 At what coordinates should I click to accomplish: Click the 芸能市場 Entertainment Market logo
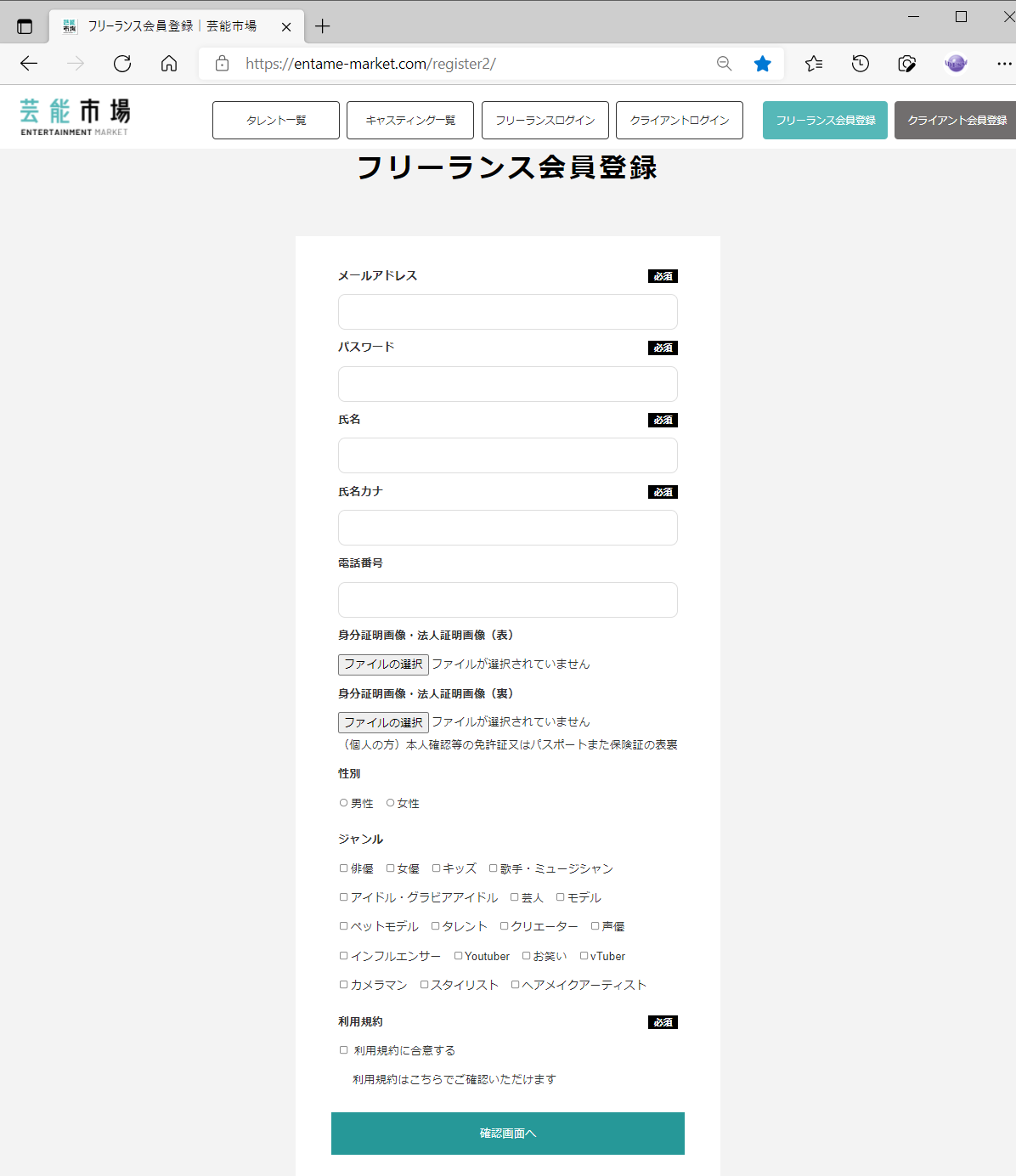pos(75,117)
